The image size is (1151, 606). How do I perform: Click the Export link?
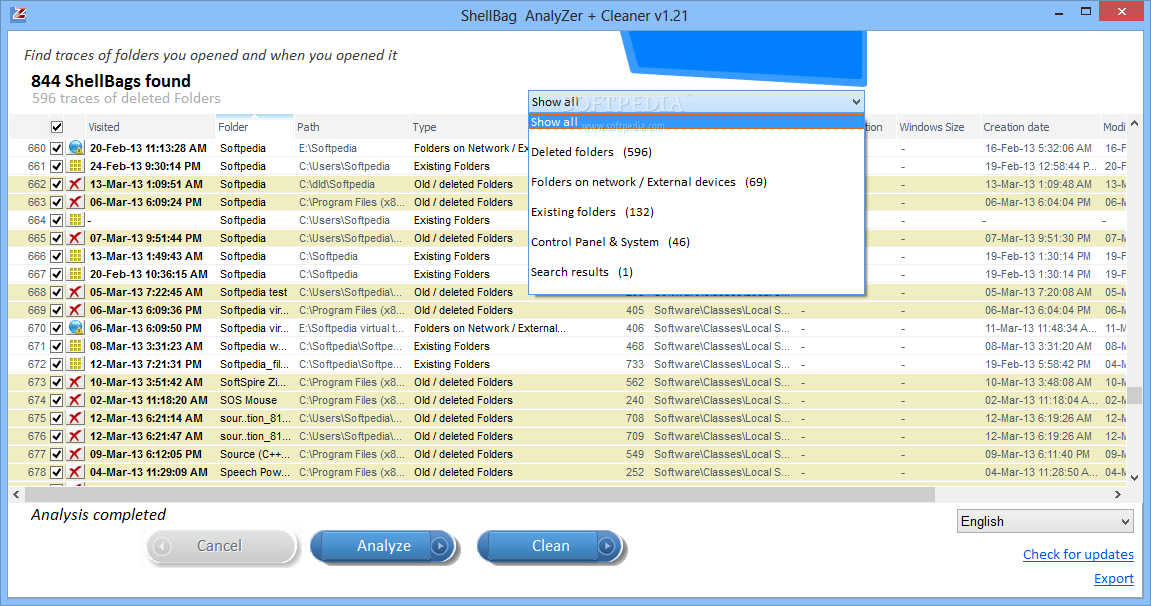click(x=1114, y=579)
